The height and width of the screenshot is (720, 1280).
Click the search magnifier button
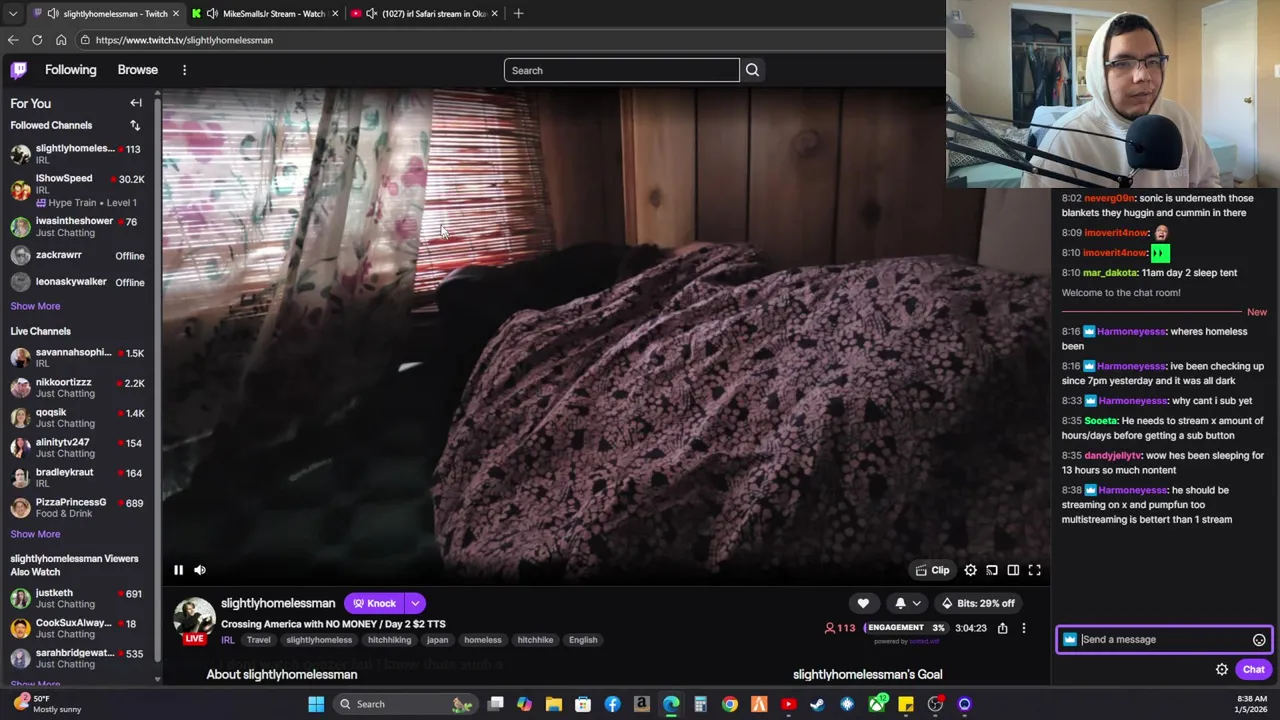(x=752, y=70)
